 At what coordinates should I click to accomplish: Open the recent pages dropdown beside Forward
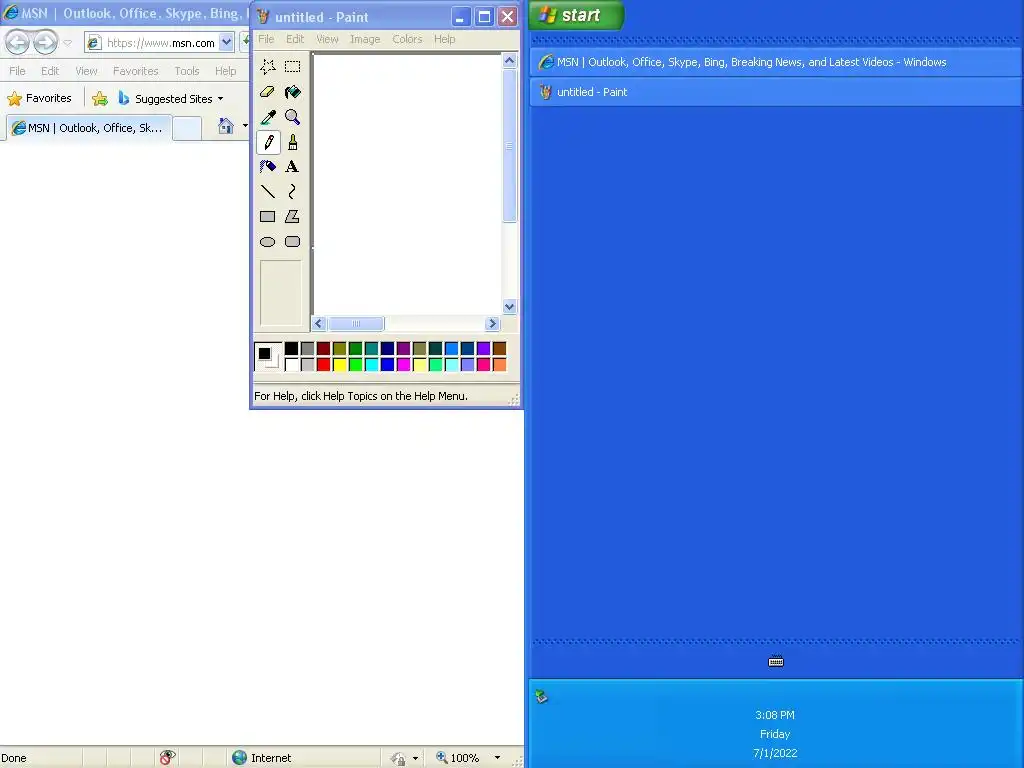tap(67, 43)
